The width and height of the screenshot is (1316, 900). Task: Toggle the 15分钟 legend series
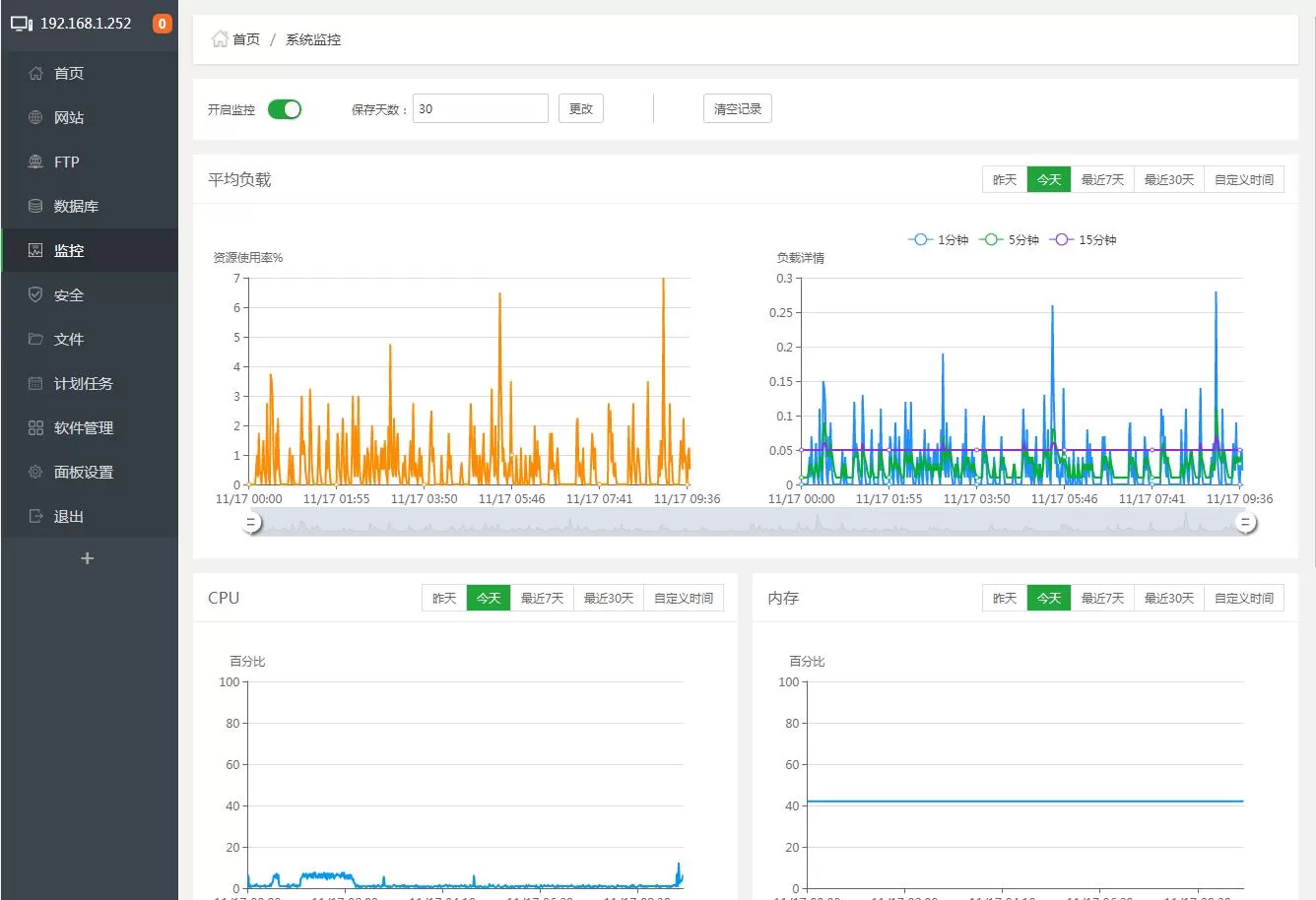point(1083,240)
